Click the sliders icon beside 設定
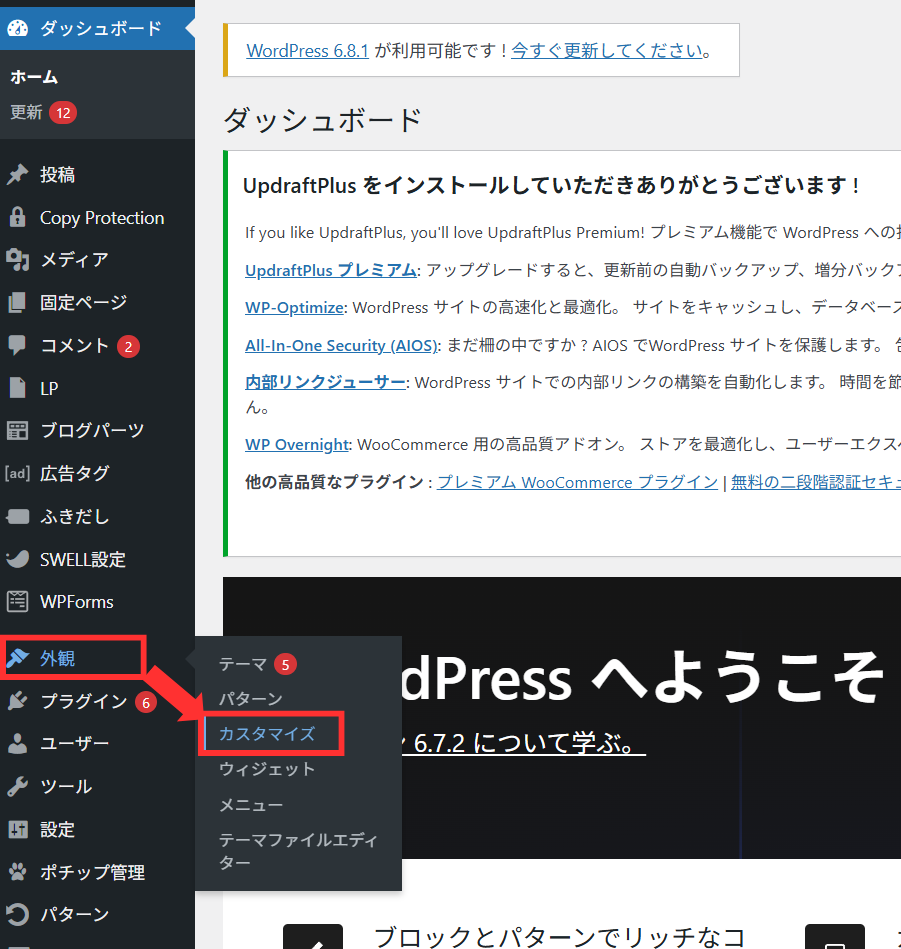Screen dimensions: 901x949 tap(18, 829)
